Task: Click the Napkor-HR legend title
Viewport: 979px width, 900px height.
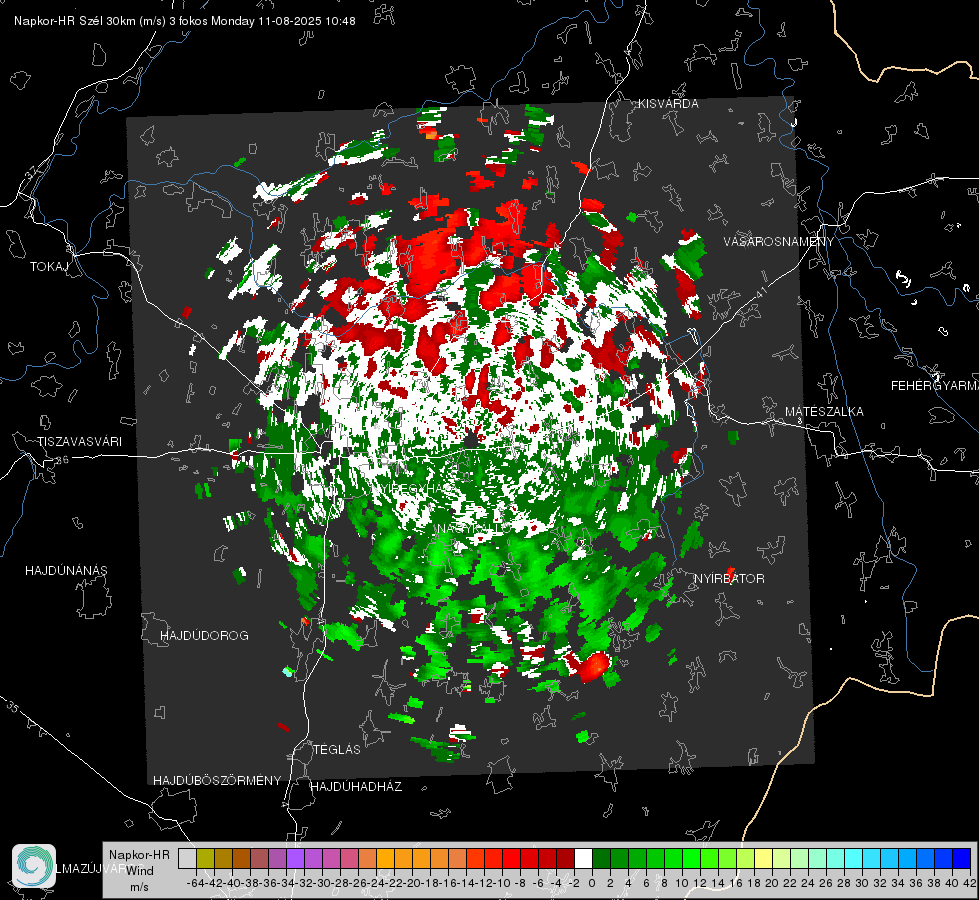Action: 139,855
